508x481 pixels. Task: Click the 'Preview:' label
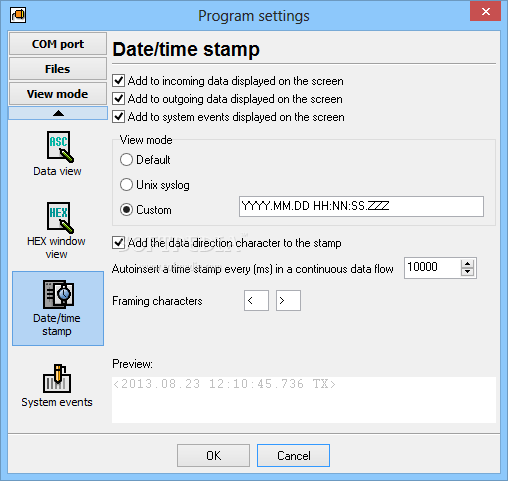[x=132, y=364]
